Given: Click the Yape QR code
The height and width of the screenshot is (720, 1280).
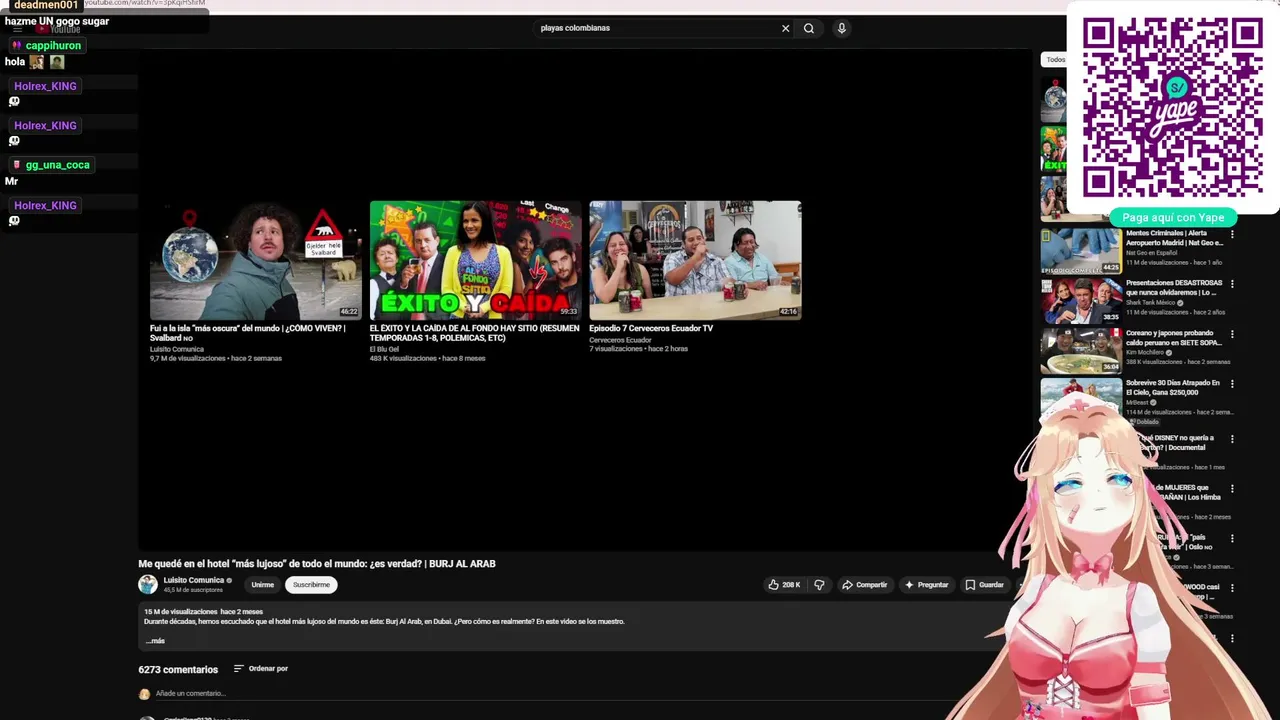Looking at the screenshot, I should pyautogui.click(x=1173, y=108).
